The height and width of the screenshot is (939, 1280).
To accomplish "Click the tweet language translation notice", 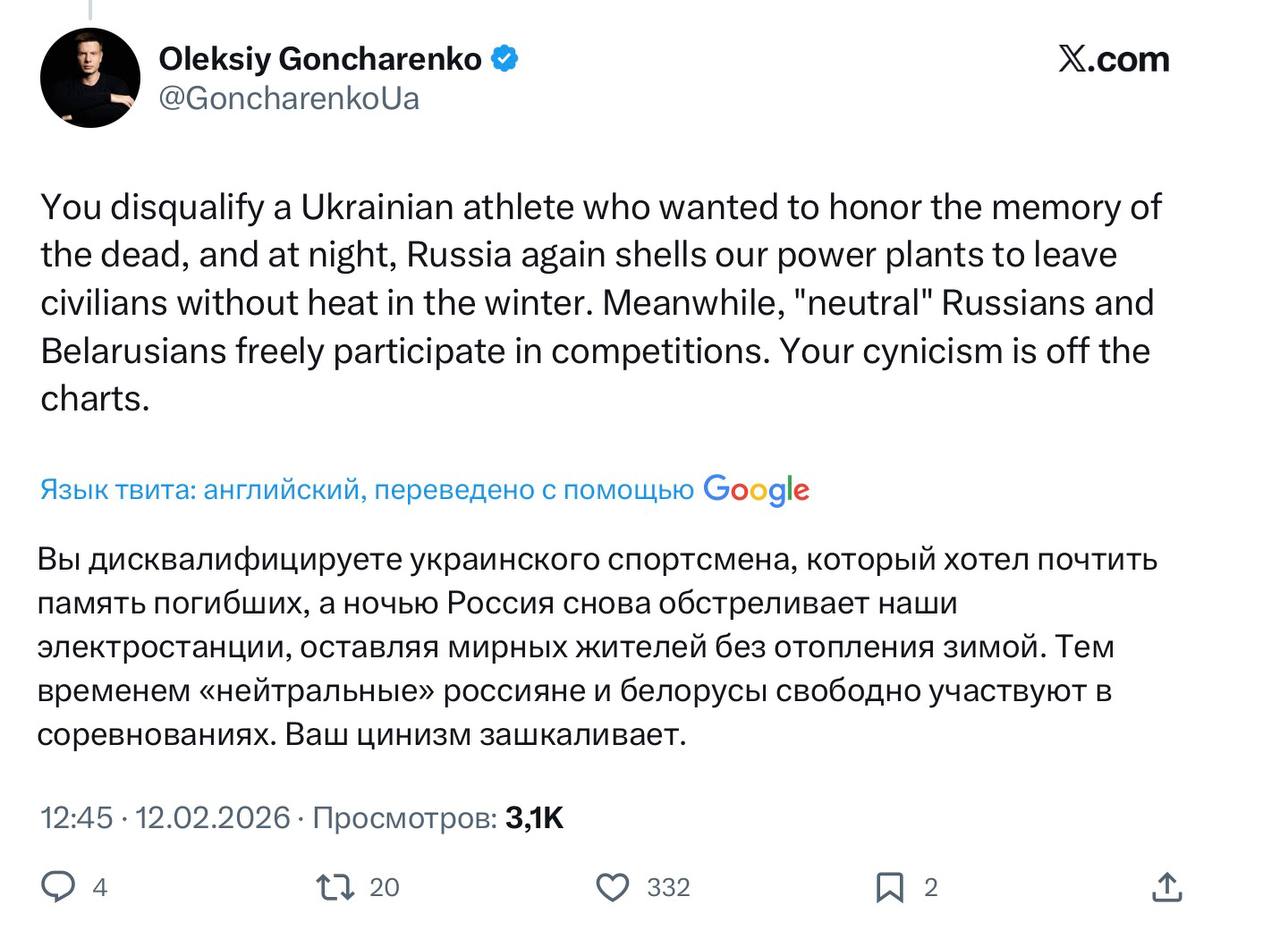I will point(366,490).
